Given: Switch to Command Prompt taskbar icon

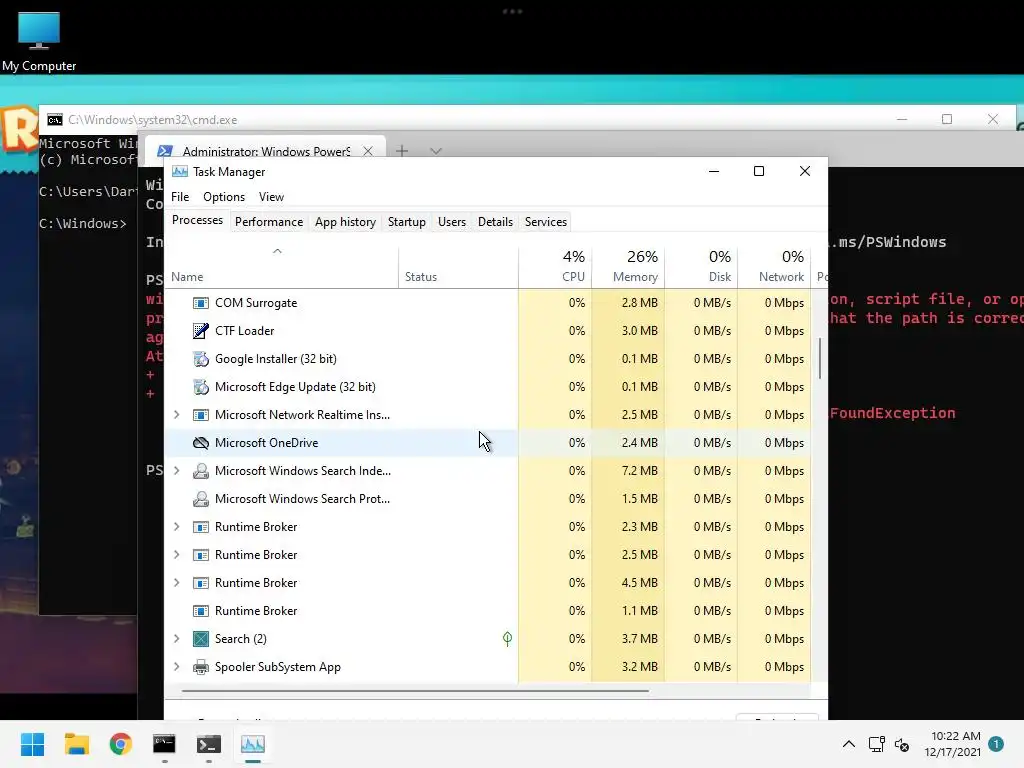Looking at the screenshot, I should point(165,744).
